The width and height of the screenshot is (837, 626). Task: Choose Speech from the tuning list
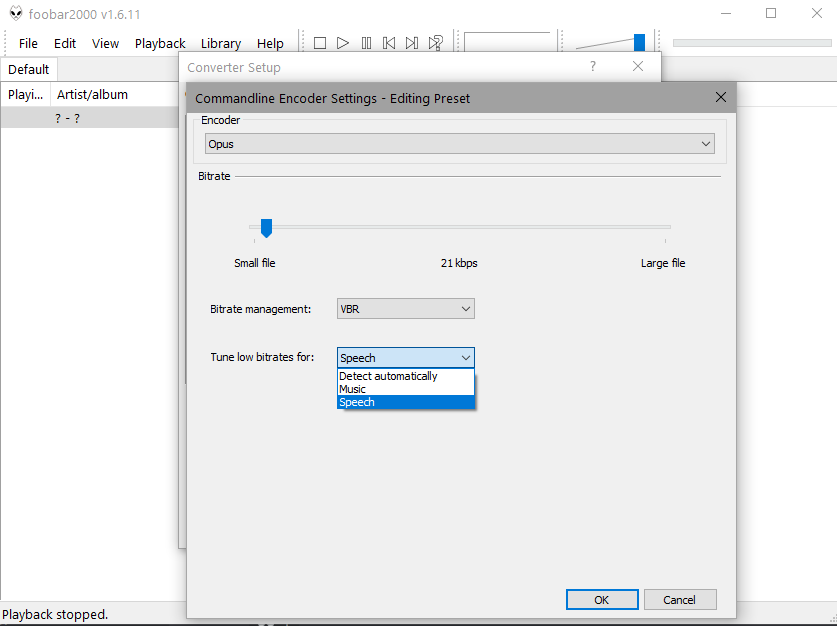click(x=406, y=402)
